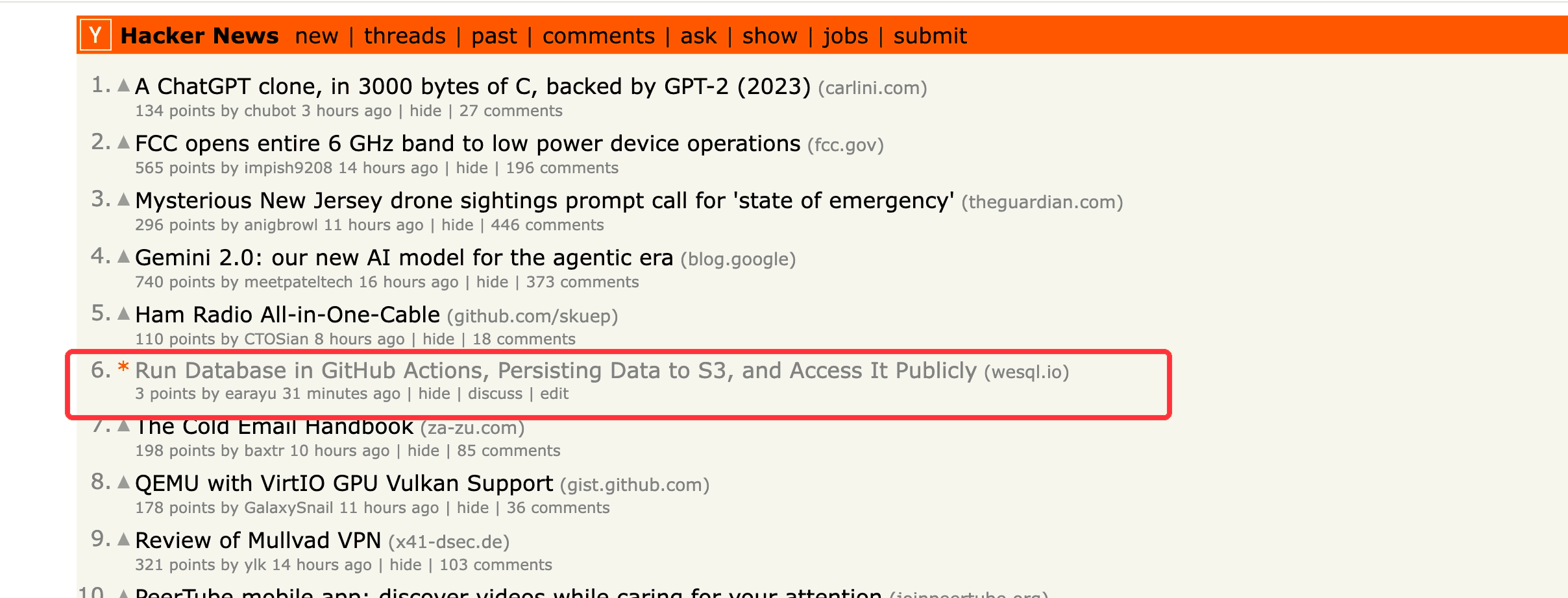Click the Y Combinator logo icon
Image resolution: width=1568 pixels, height=598 pixels.
click(95, 35)
